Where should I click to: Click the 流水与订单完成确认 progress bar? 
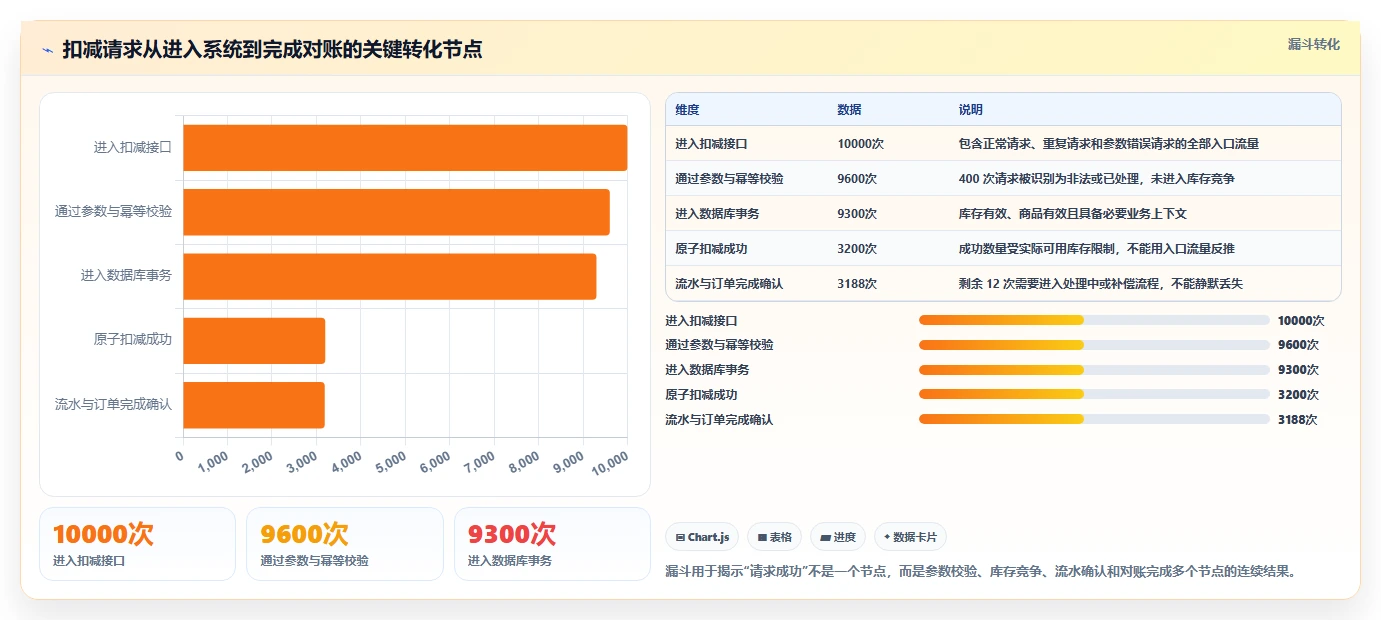pyautogui.click(x=1094, y=419)
